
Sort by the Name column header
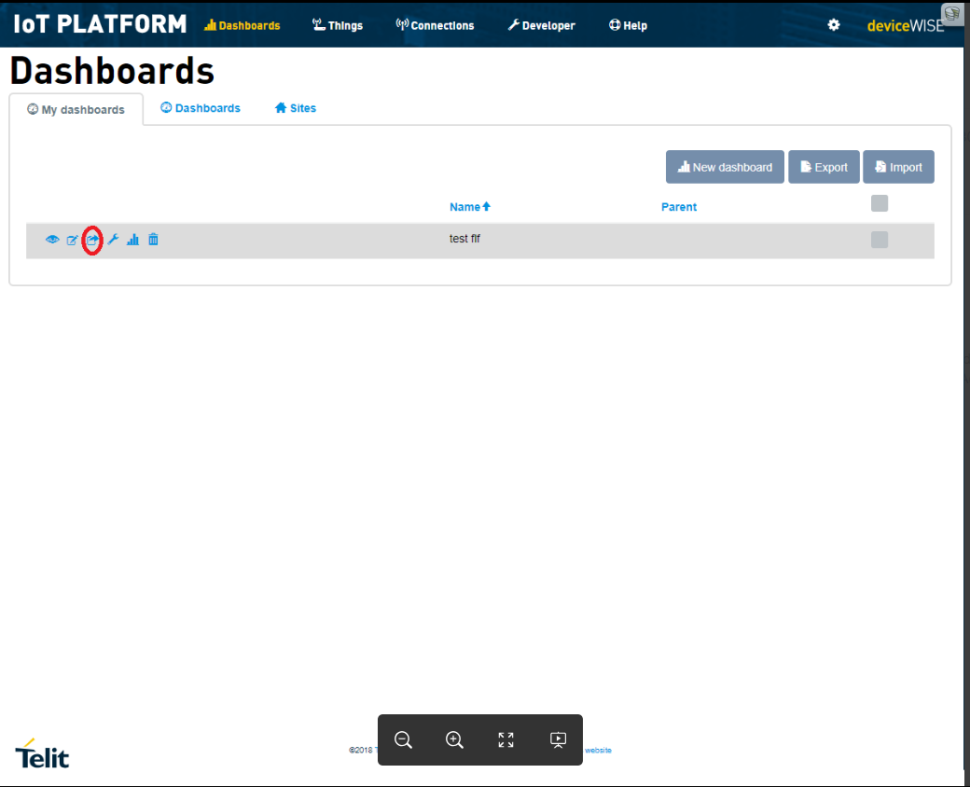tap(470, 207)
